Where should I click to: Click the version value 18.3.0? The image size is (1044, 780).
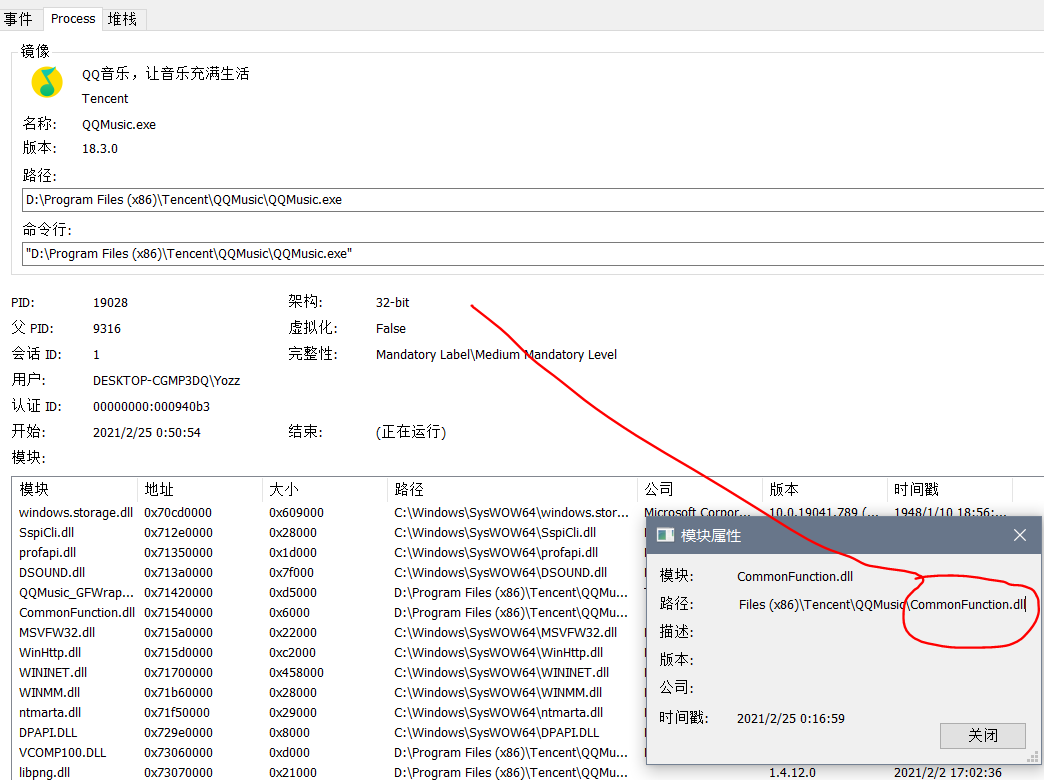tap(100, 149)
